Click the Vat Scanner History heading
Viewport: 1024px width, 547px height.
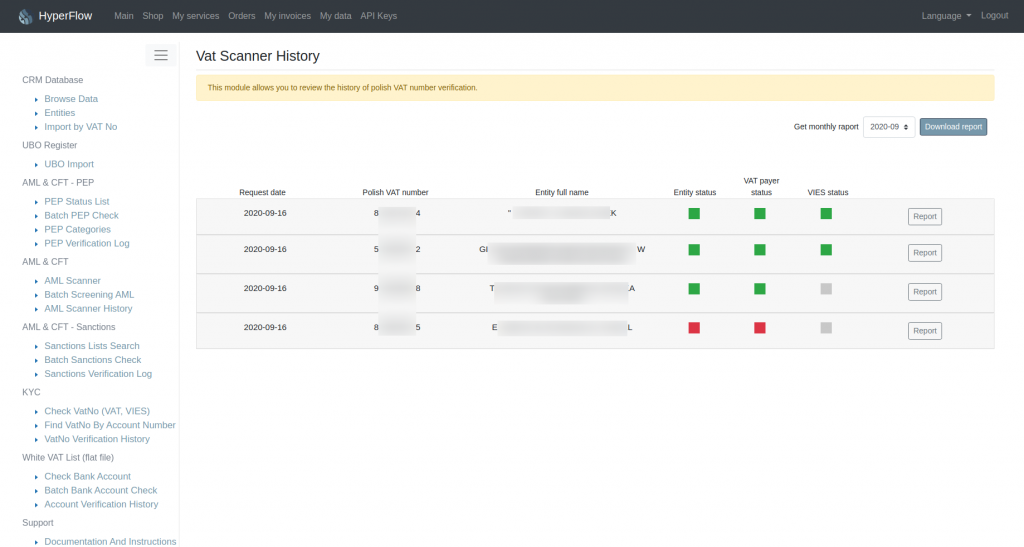(258, 56)
